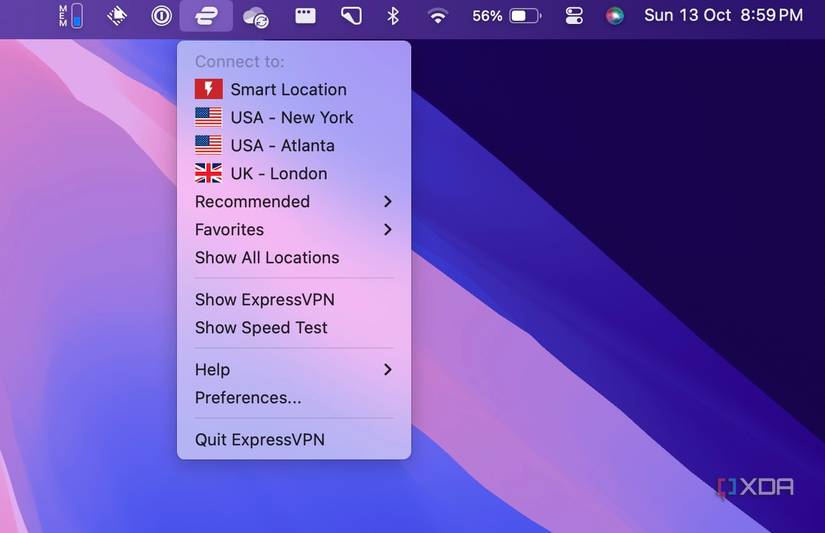Click the Bluetooth status icon

tap(393, 16)
